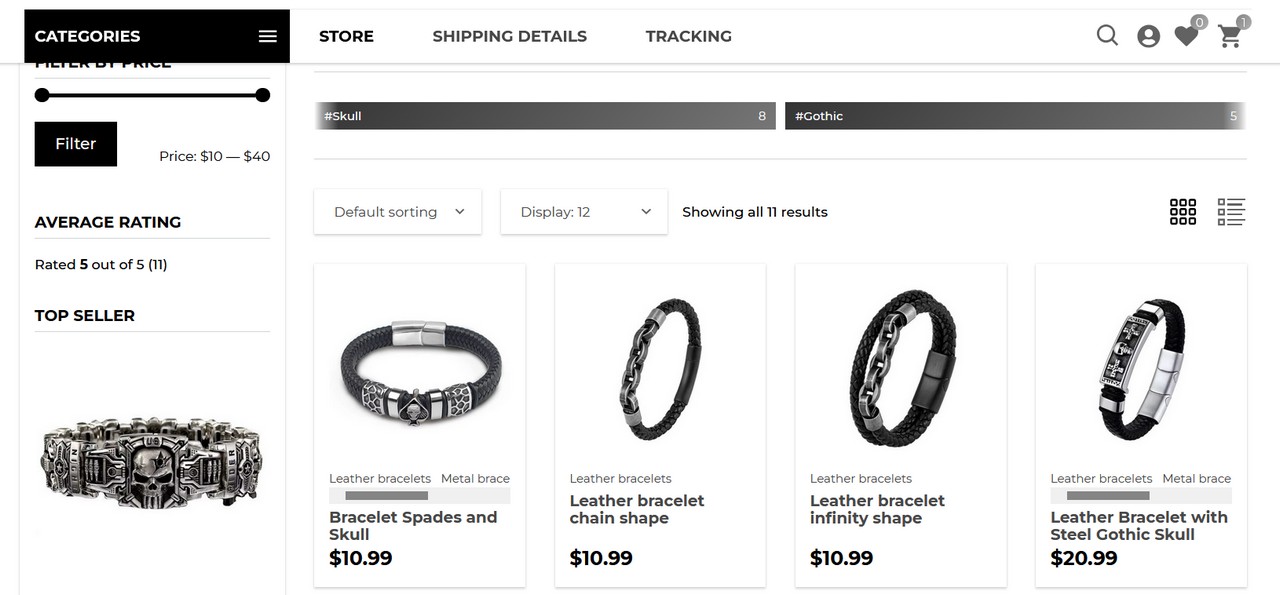The width and height of the screenshot is (1280, 595).
Task: Open the shopping cart icon
Action: point(1230,37)
